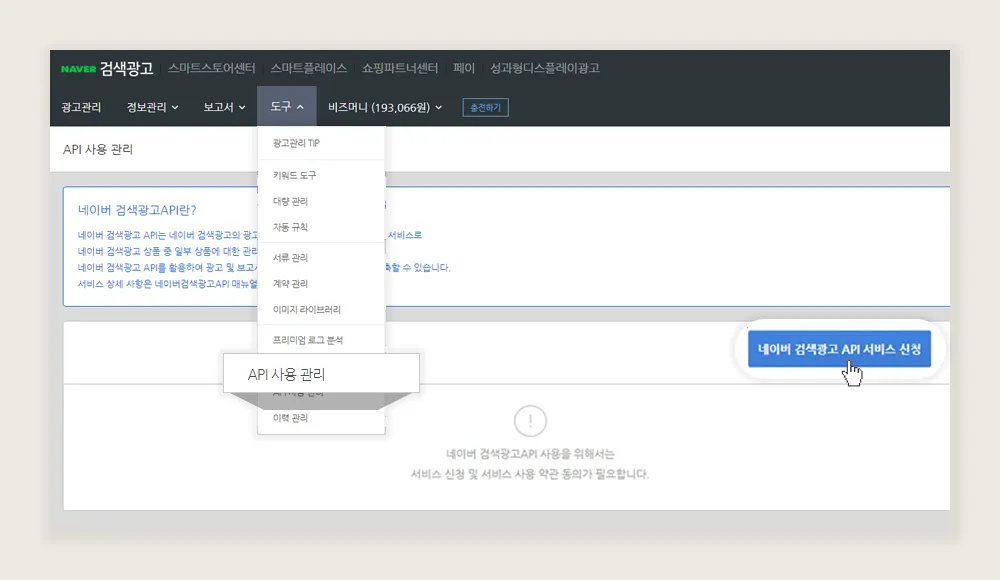Screen dimensions: 1000x580
Task: Click the 충전하기 button
Action: (x=485, y=108)
